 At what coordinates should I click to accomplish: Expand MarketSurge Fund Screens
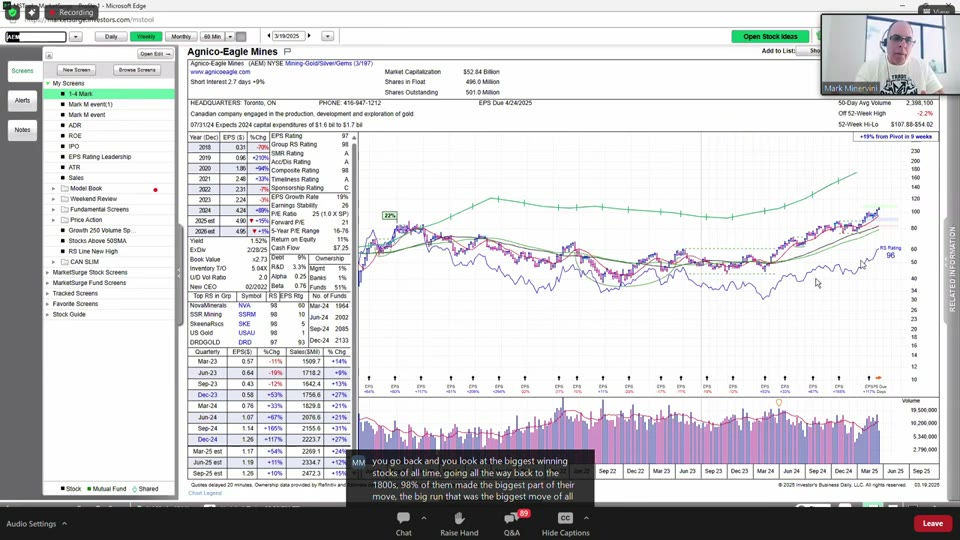48,283
